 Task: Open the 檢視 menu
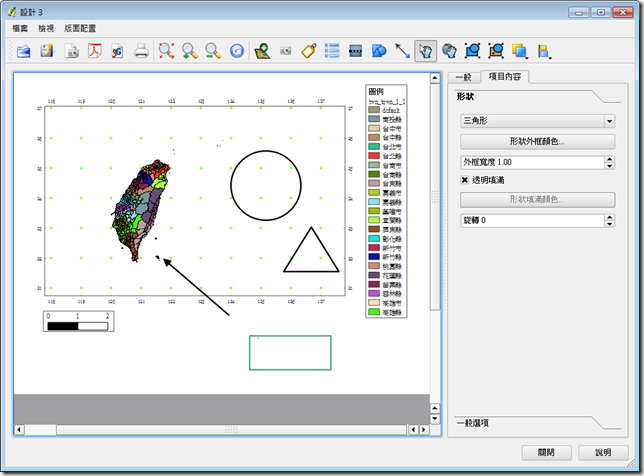click(46, 28)
